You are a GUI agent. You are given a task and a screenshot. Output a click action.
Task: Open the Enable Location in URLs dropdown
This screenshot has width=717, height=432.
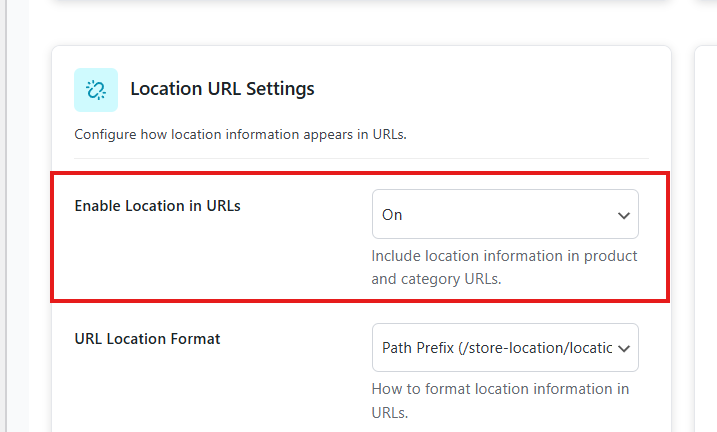pyautogui.click(x=504, y=214)
